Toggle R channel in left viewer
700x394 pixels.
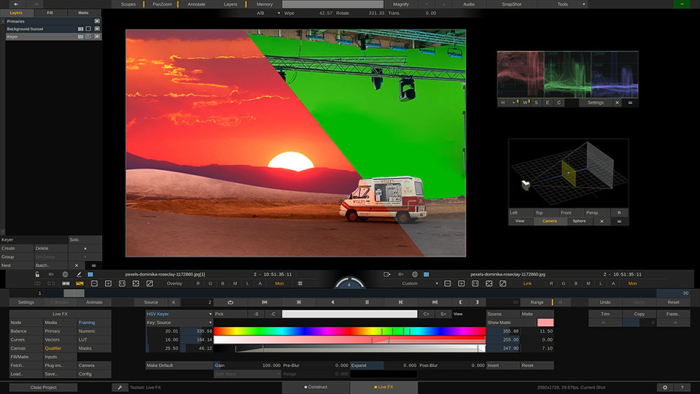tap(198, 284)
